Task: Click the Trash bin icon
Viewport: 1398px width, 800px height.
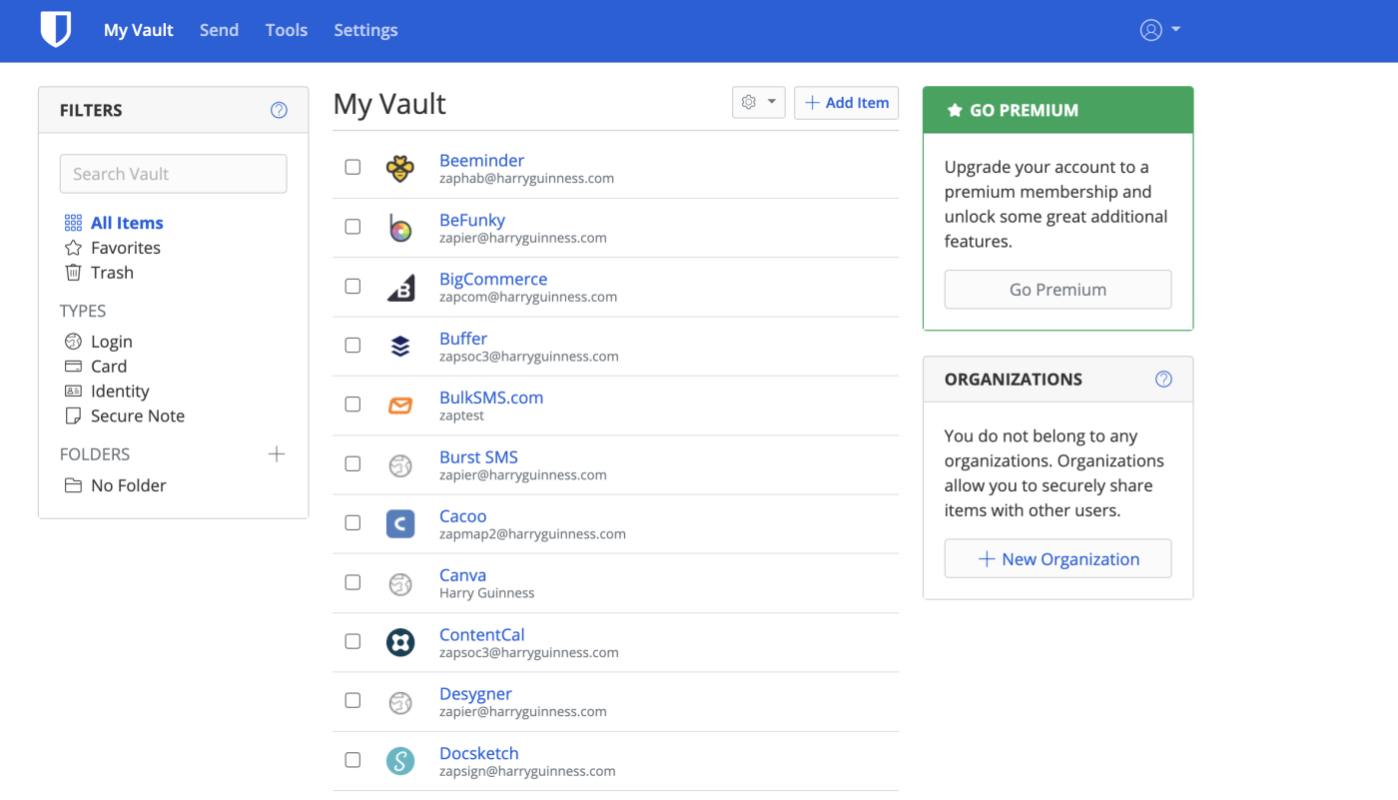Action: click(73, 272)
